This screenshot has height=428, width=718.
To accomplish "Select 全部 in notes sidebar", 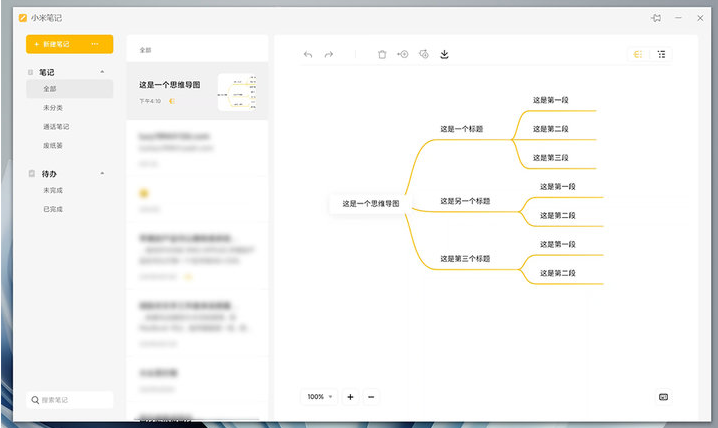I will click(x=70, y=89).
